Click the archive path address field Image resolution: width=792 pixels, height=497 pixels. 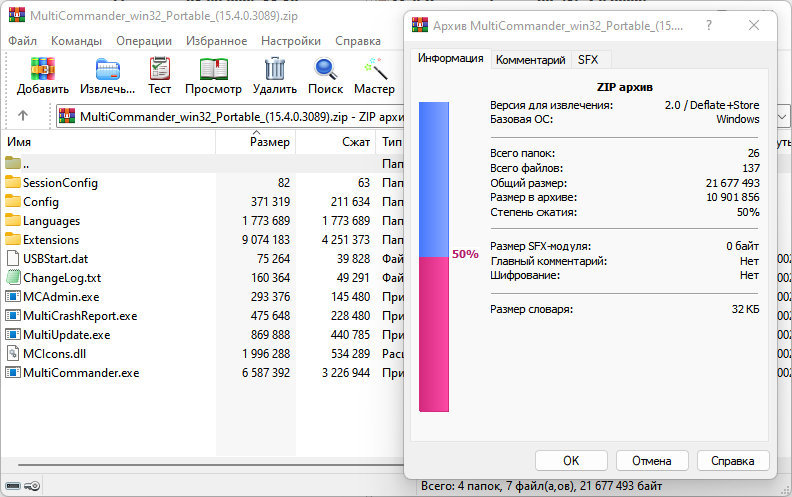coord(230,116)
